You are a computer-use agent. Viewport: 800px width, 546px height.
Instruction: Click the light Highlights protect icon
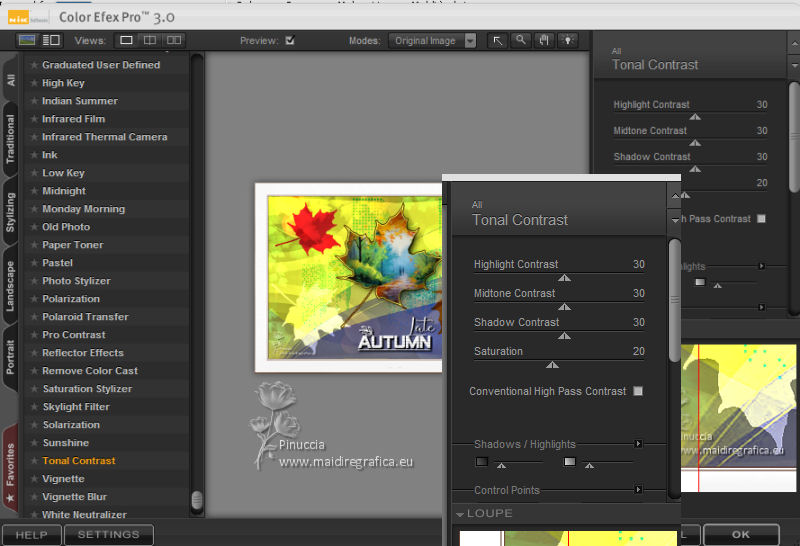[569, 462]
